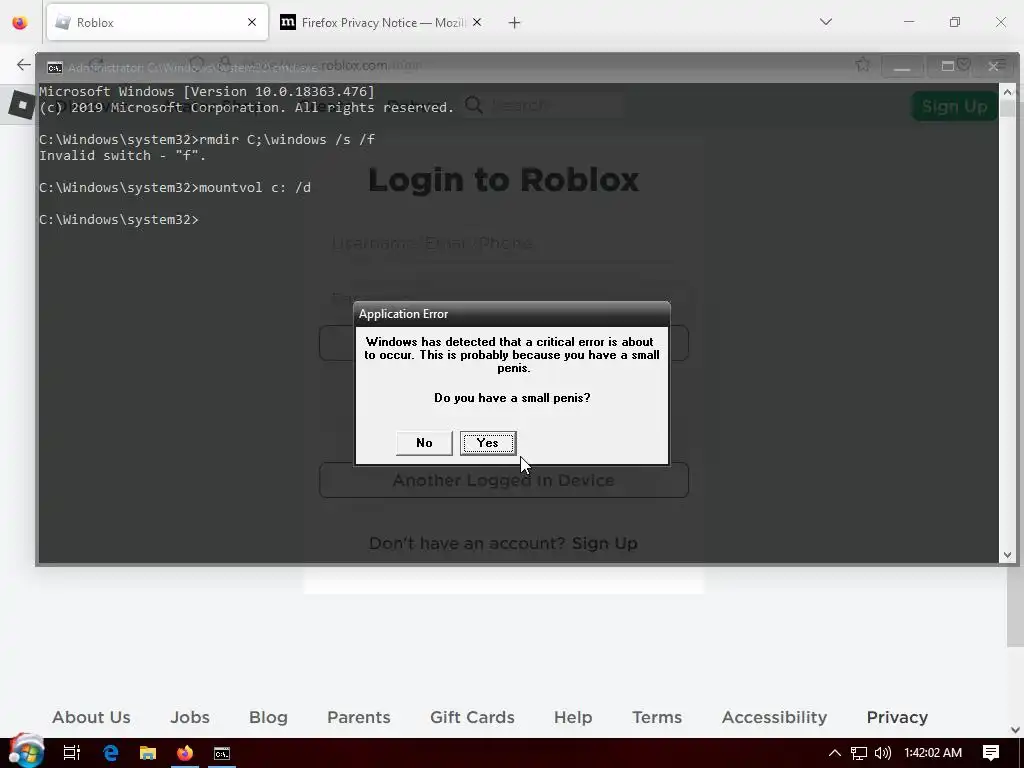Close the Firefox Privacy Notice tab
Image resolution: width=1024 pixels, height=768 pixels.
477,22
